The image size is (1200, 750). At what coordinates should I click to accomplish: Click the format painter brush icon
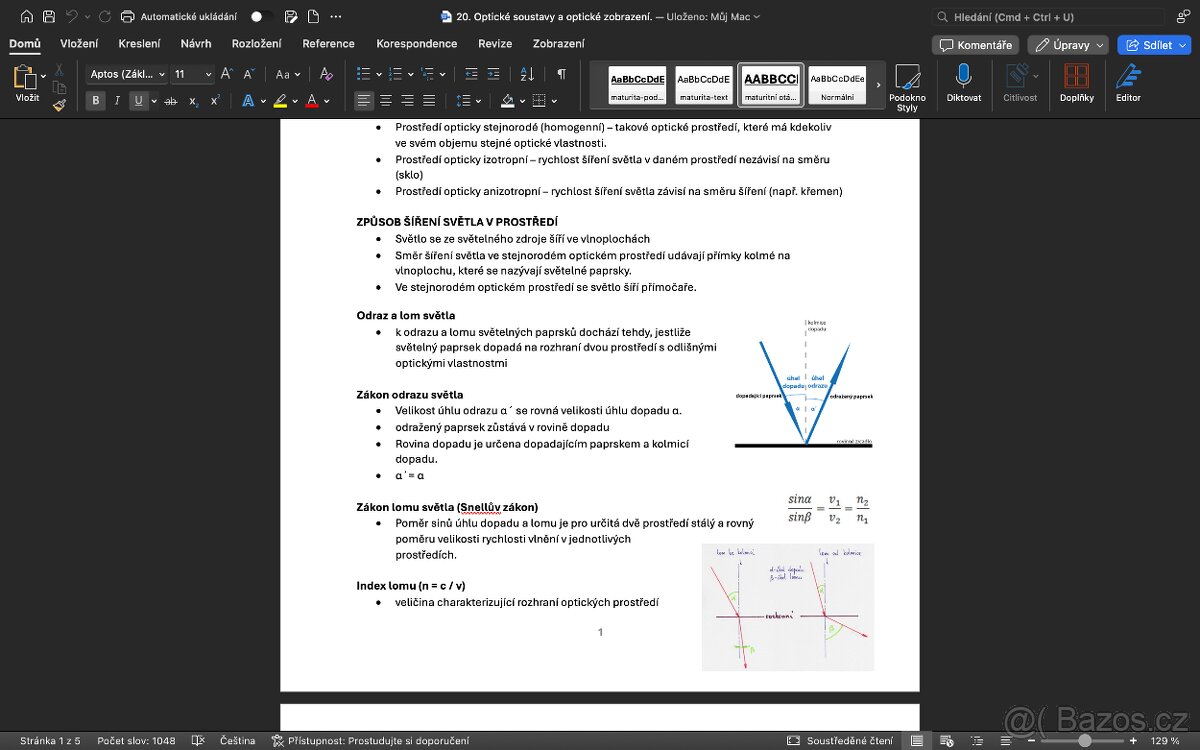point(60,103)
